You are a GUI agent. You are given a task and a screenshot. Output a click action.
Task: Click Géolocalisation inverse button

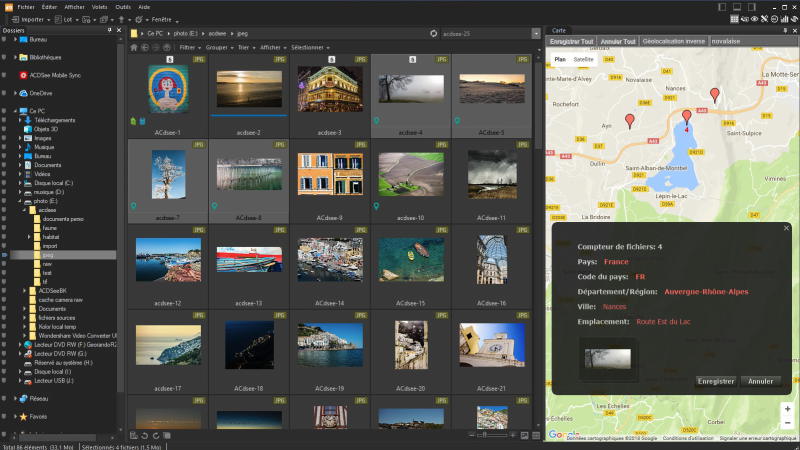(673, 41)
